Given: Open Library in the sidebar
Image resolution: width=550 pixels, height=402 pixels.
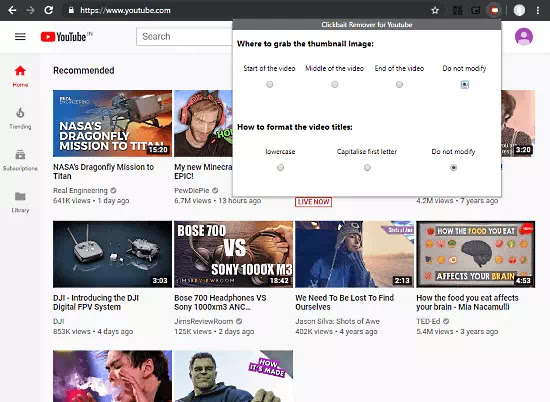Looking at the screenshot, I should [20, 202].
